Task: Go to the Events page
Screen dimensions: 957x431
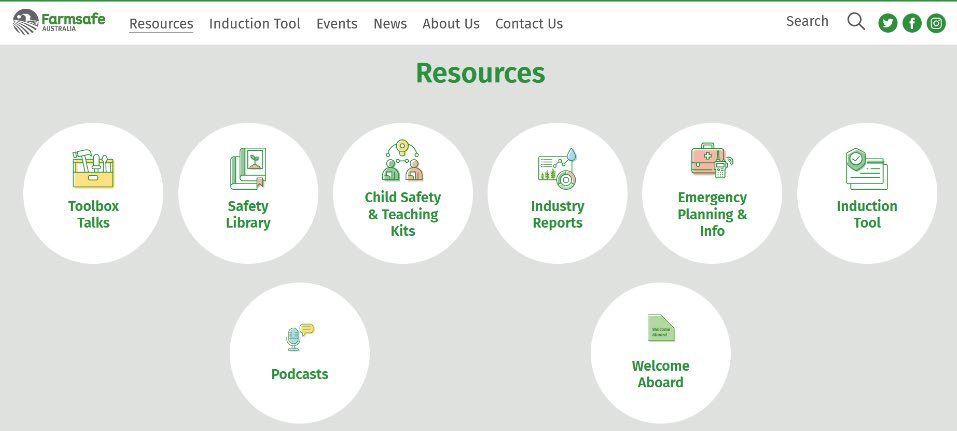Action: coord(337,24)
